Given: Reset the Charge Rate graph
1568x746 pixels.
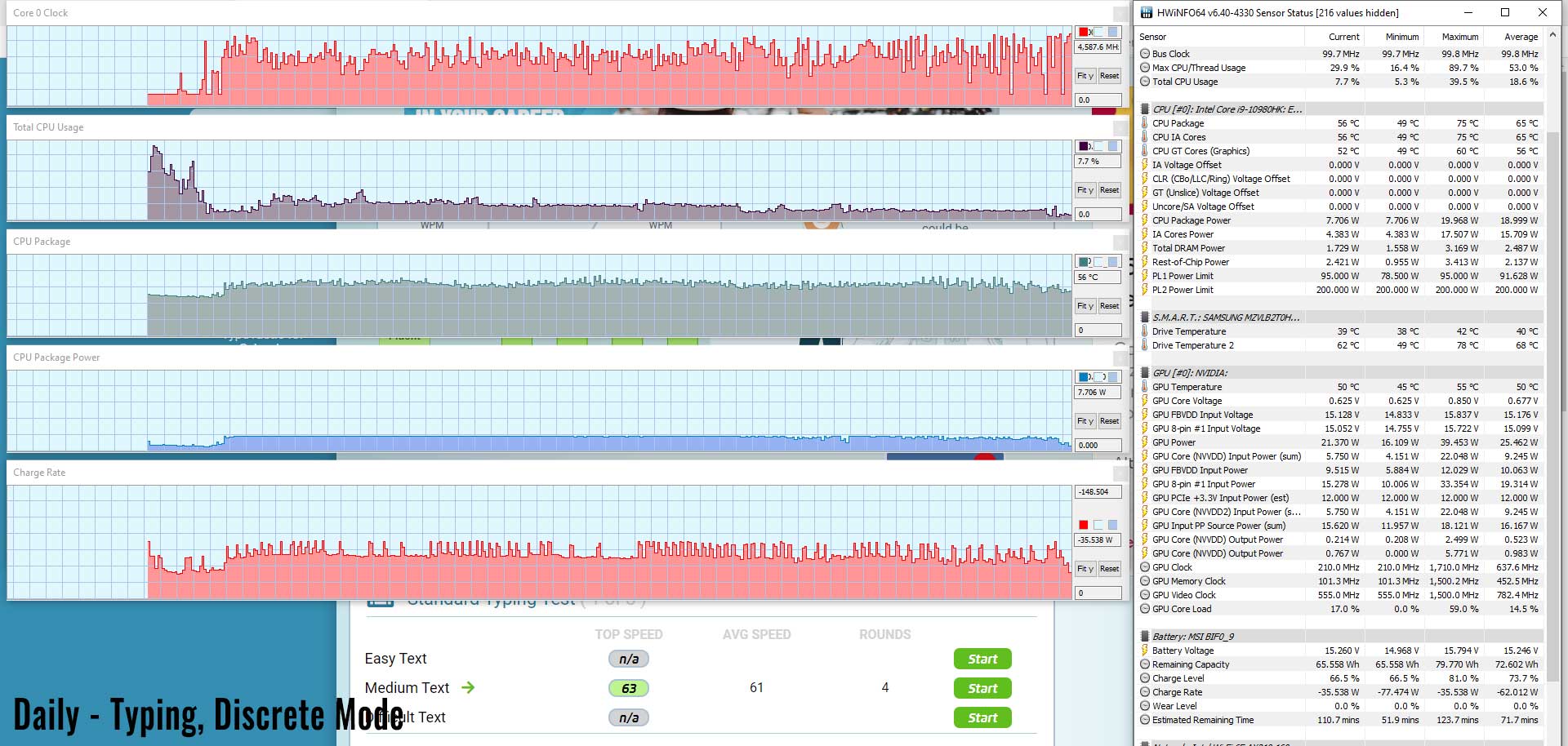Looking at the screenshot, I should point(1109,569).
